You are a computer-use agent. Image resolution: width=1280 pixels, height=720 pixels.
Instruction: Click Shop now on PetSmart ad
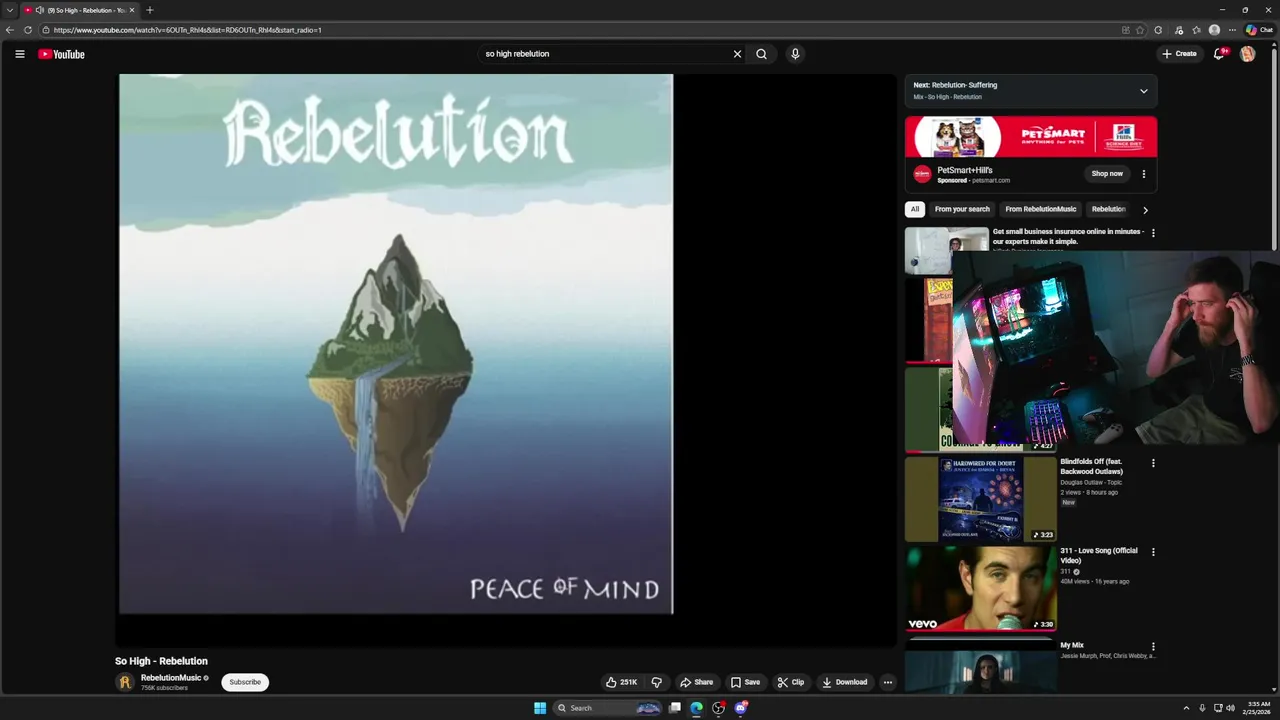tap(1107, 174)
